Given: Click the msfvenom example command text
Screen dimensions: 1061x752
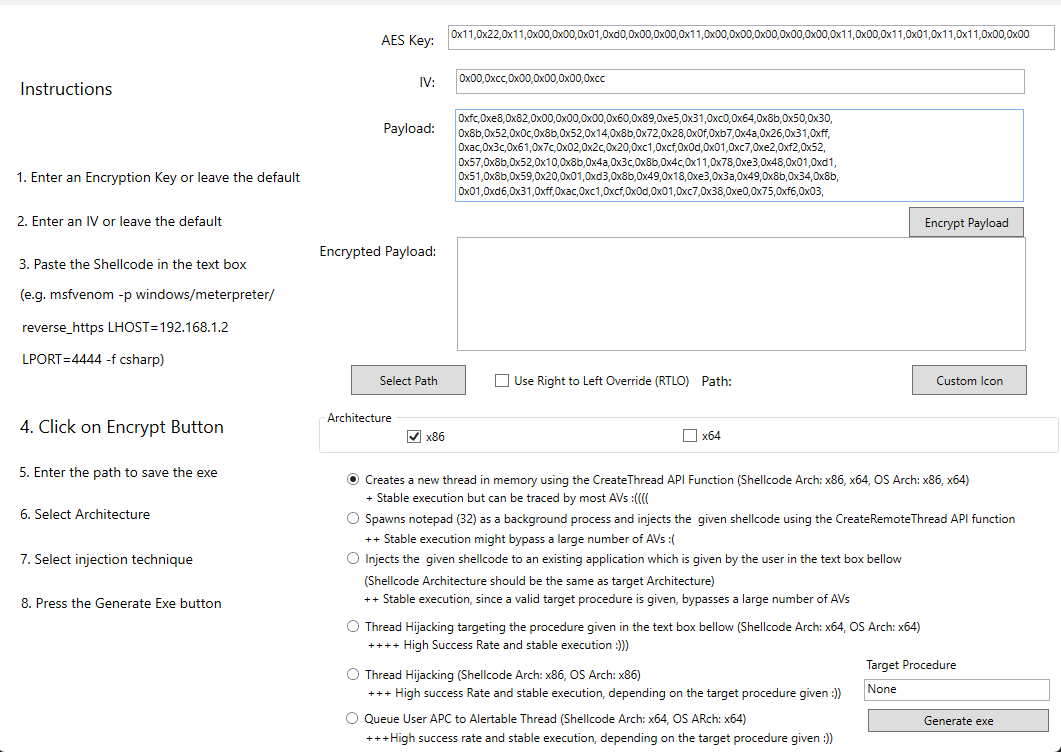Looking at the screenshot, I should [147, 294].
